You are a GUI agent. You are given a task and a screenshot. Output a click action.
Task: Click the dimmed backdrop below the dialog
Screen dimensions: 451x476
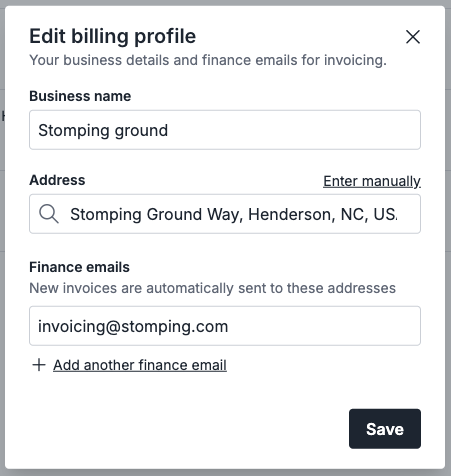pyautogui.click(x=225, y=473)
